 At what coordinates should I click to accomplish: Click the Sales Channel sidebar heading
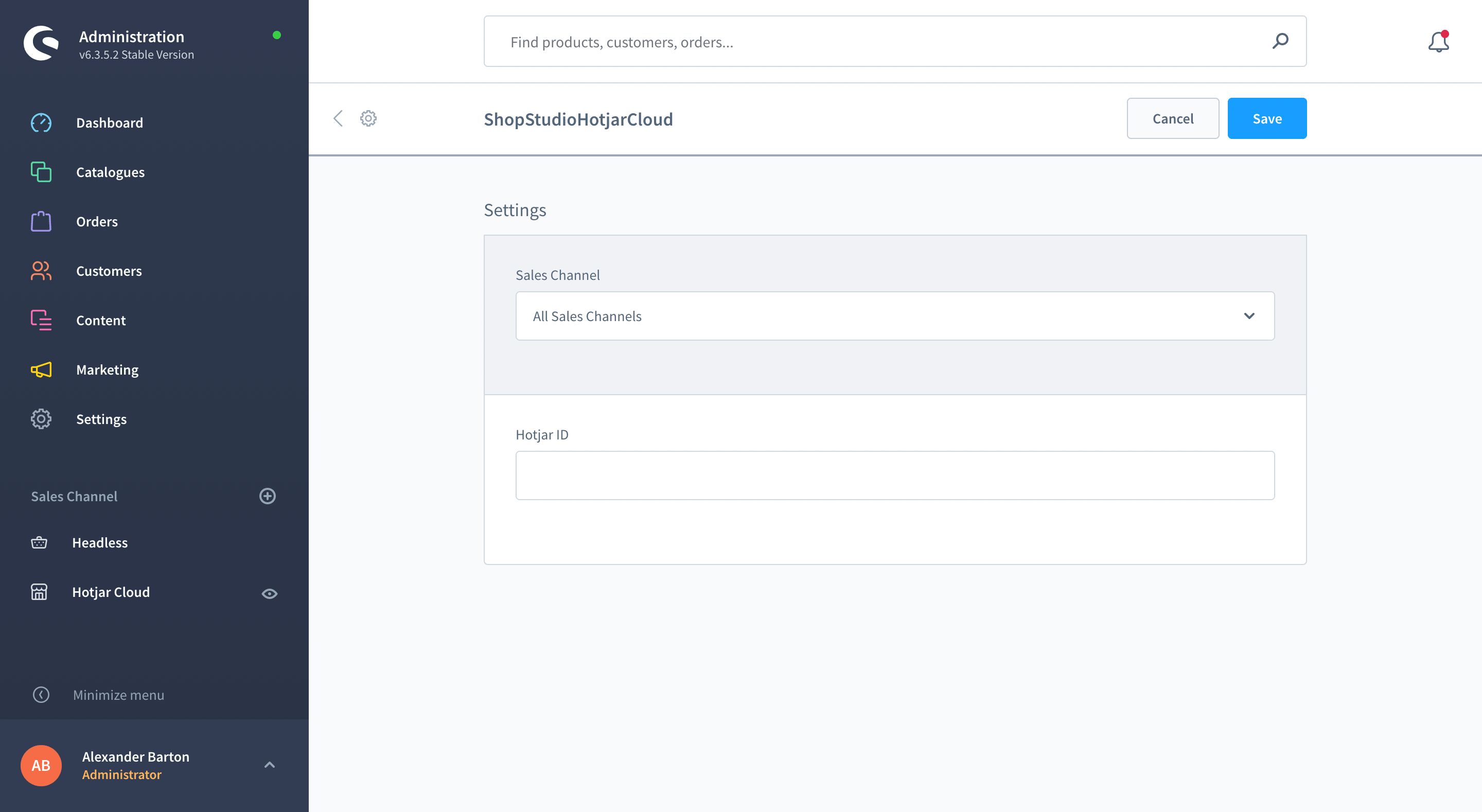[74, 497]
